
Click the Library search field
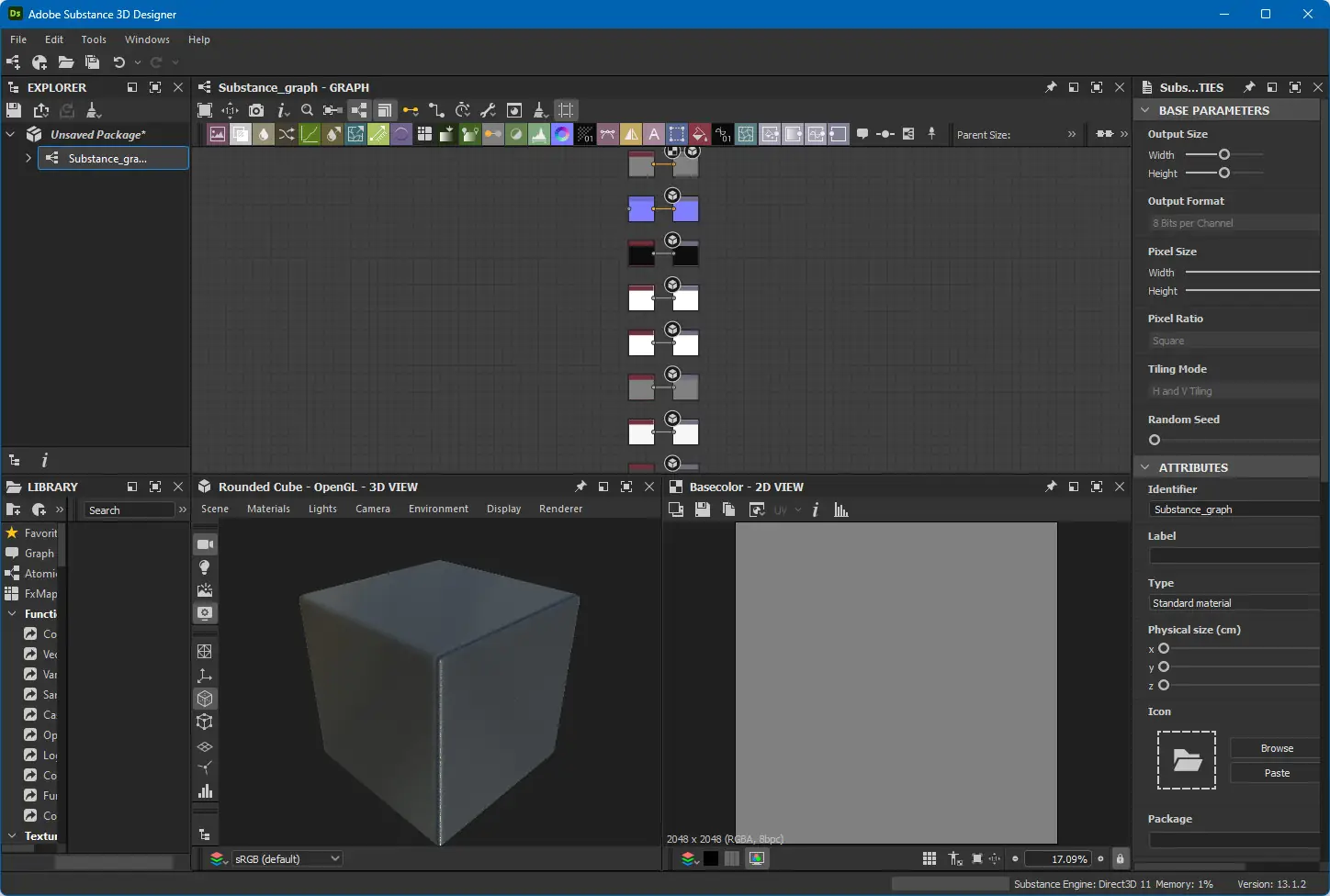129,510
